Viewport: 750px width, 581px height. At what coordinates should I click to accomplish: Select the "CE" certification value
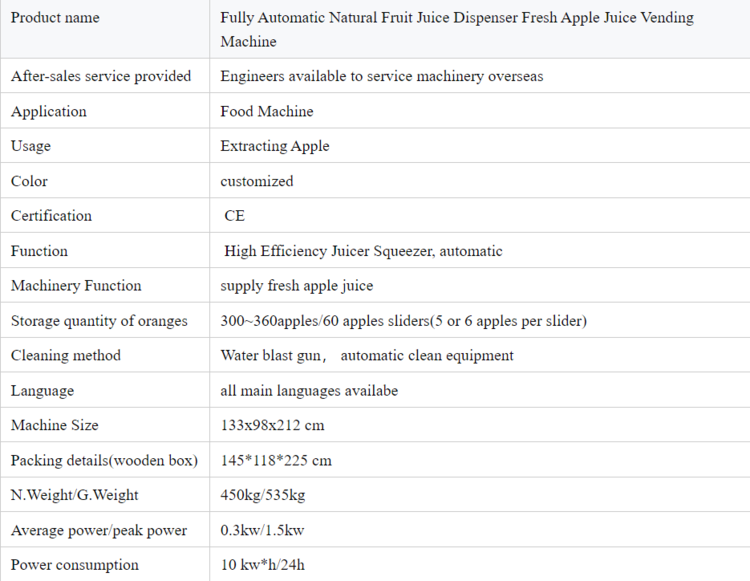(234, 216)
